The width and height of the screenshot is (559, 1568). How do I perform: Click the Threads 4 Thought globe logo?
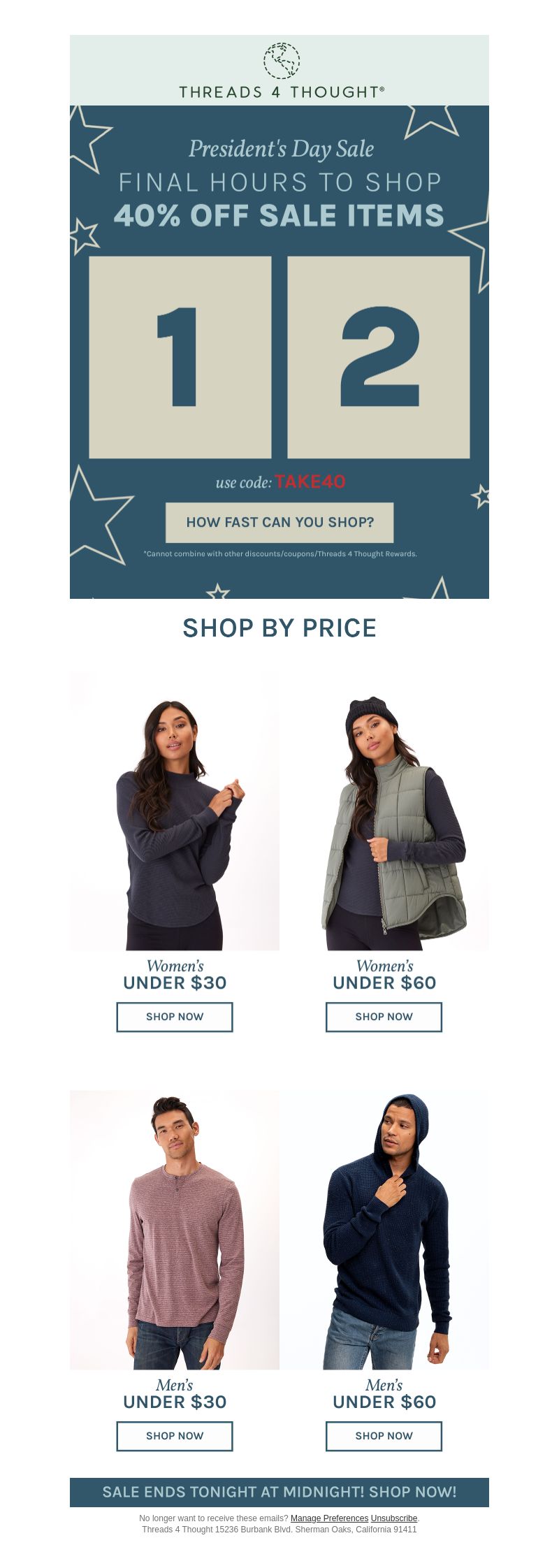(x=282, y=61)
